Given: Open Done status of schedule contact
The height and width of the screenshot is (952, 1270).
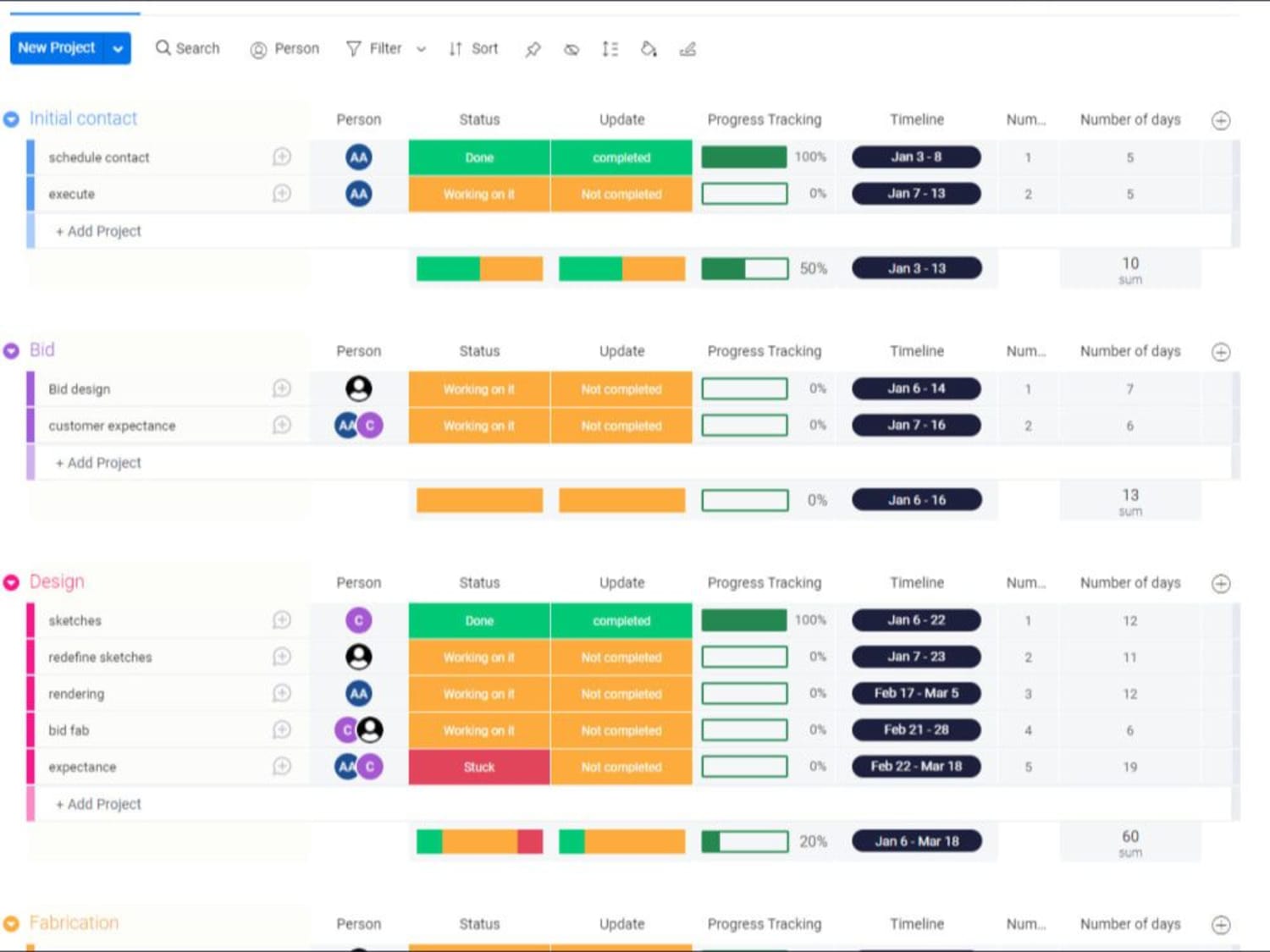Looking at the screenshot, I should [479, 157].
